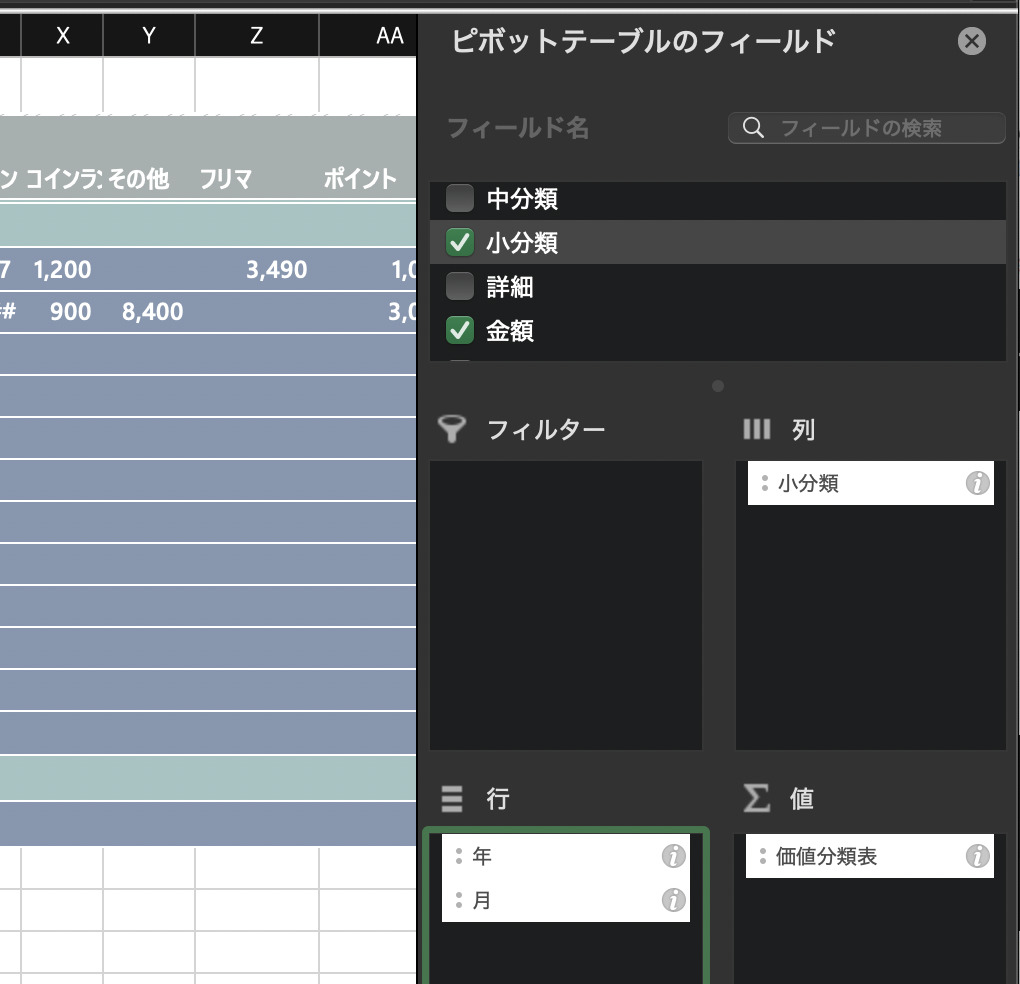Click the resize dot below field list
1020x984 pixels.
click(717, 386)
